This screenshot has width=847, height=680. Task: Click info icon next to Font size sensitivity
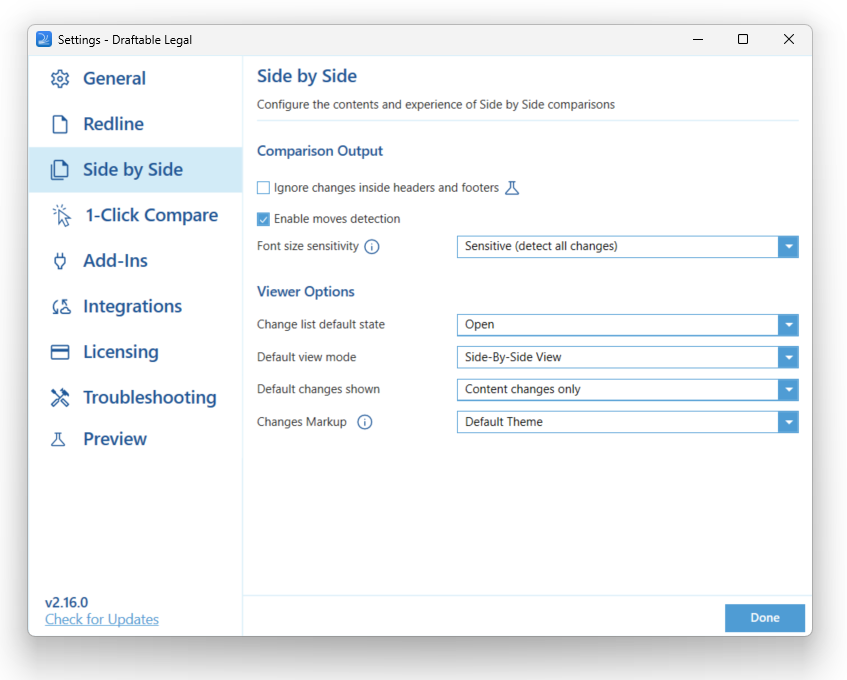pyautogui.click(x=372, y=247)
